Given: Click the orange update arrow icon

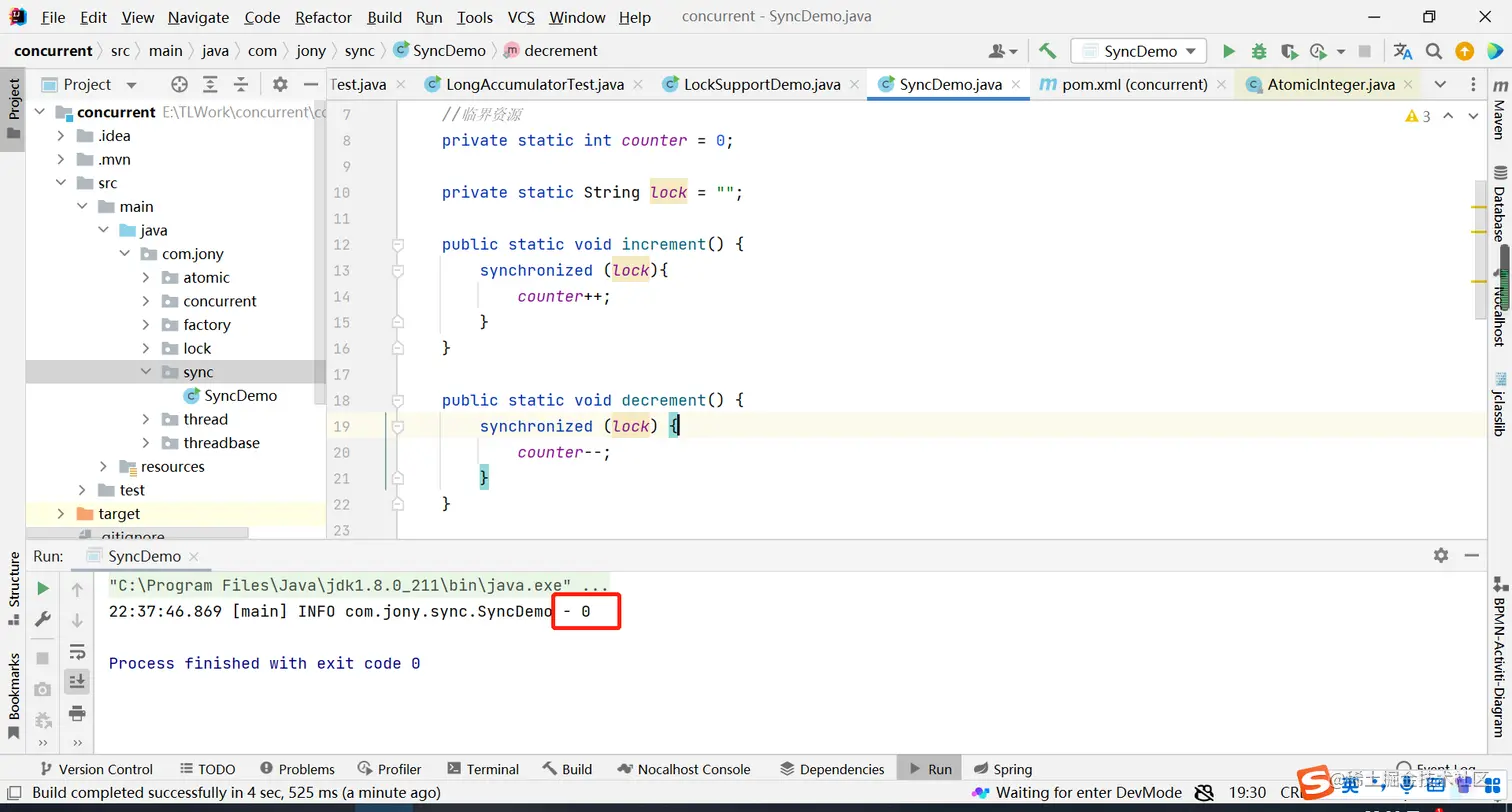Looking at the screenshot, I should (x=1464, y=51).
